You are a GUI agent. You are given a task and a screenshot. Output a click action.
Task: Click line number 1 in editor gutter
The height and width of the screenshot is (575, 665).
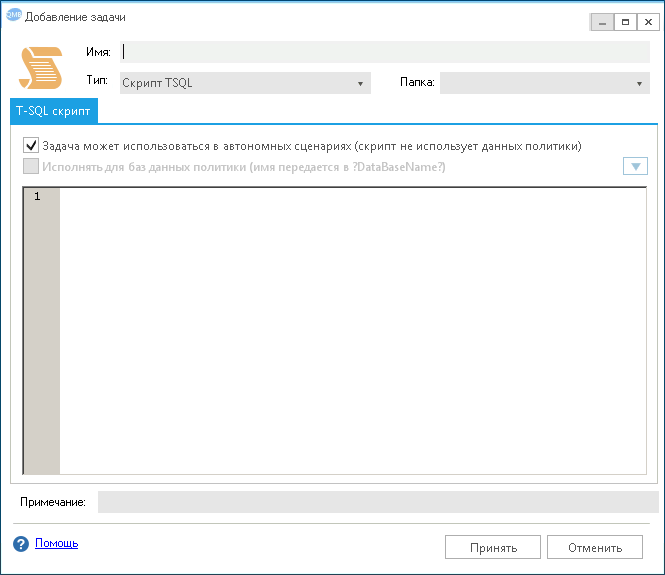point(37,196)
